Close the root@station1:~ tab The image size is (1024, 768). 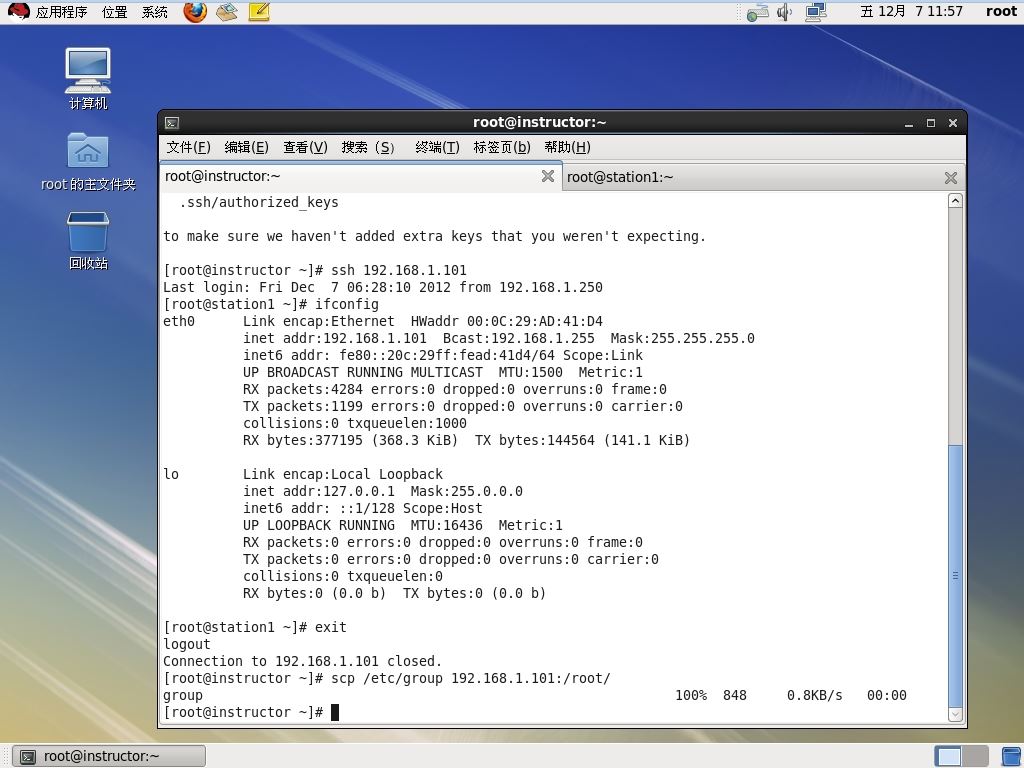click(x=951, y=178)
